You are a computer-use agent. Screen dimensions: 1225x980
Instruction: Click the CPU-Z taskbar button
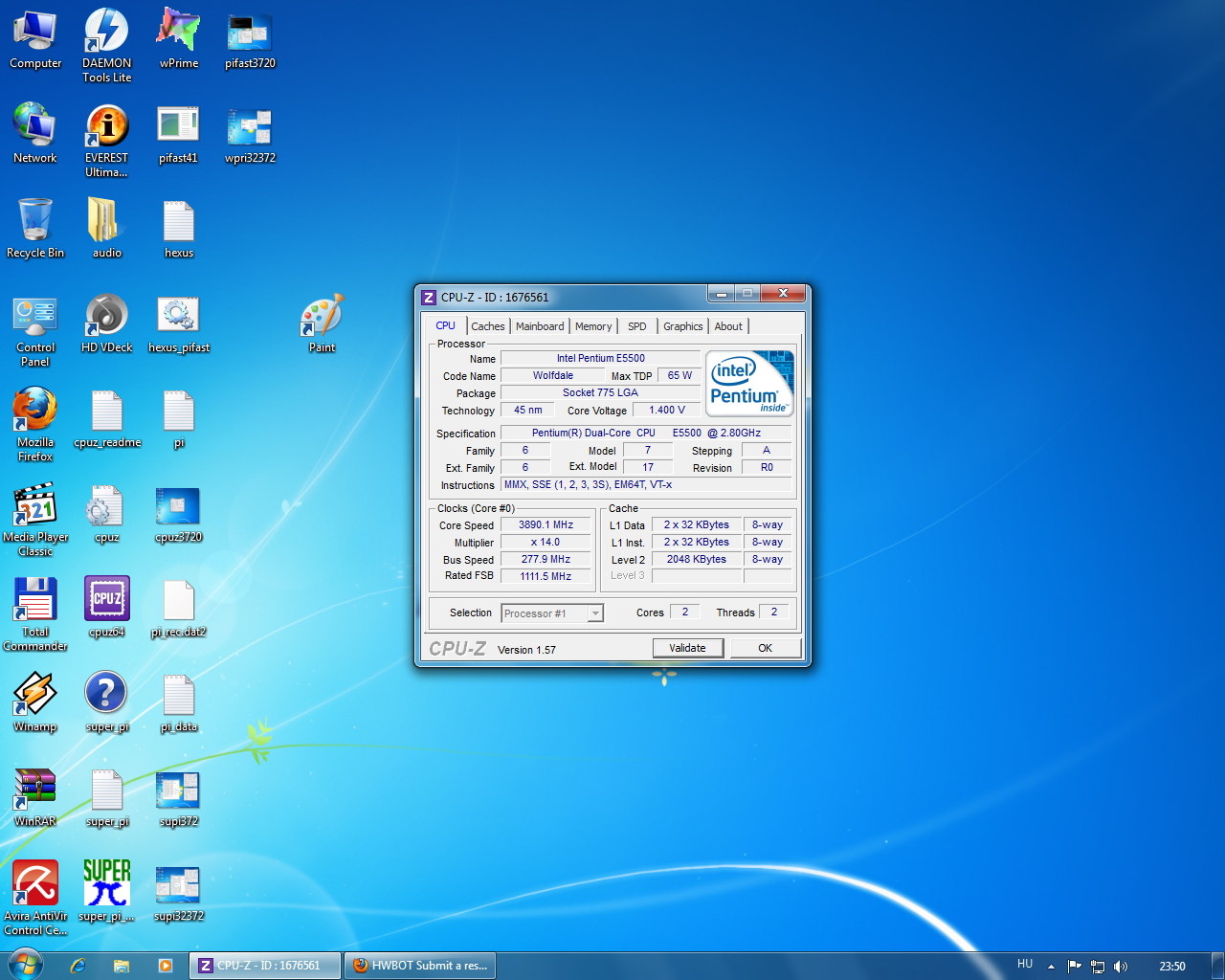point(265,966)
